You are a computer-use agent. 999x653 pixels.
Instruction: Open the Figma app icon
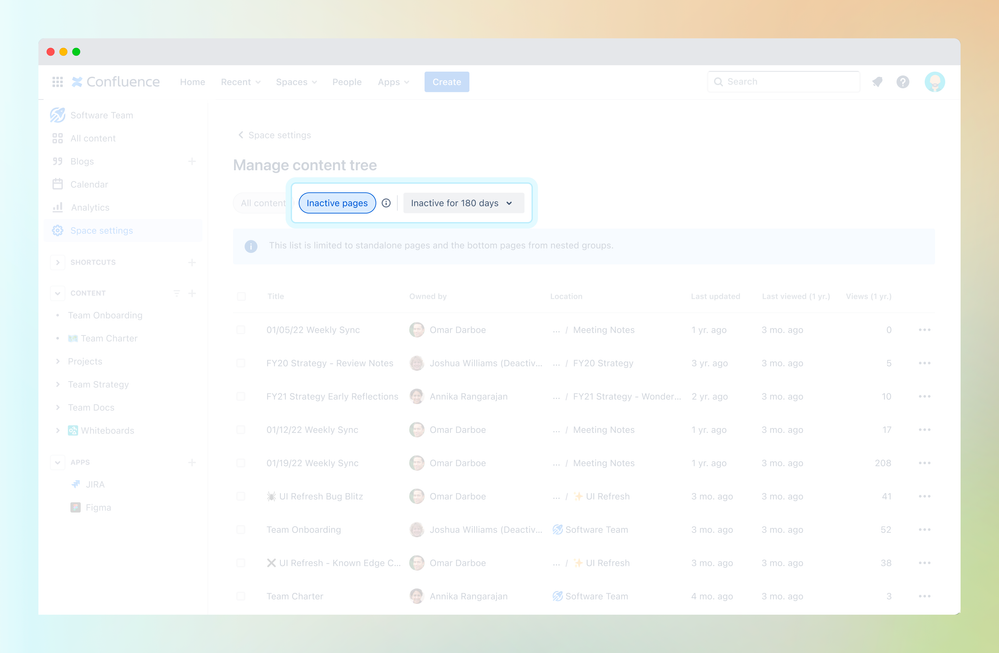[x=76, y=507]
